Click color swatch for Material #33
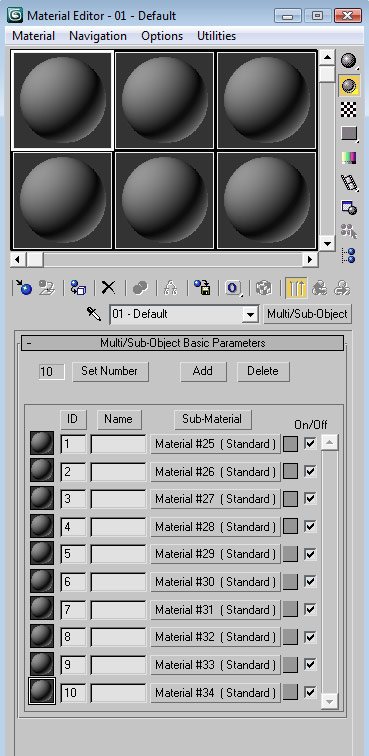Viewport: 369px width, 756px height. (x=290, y=665)
